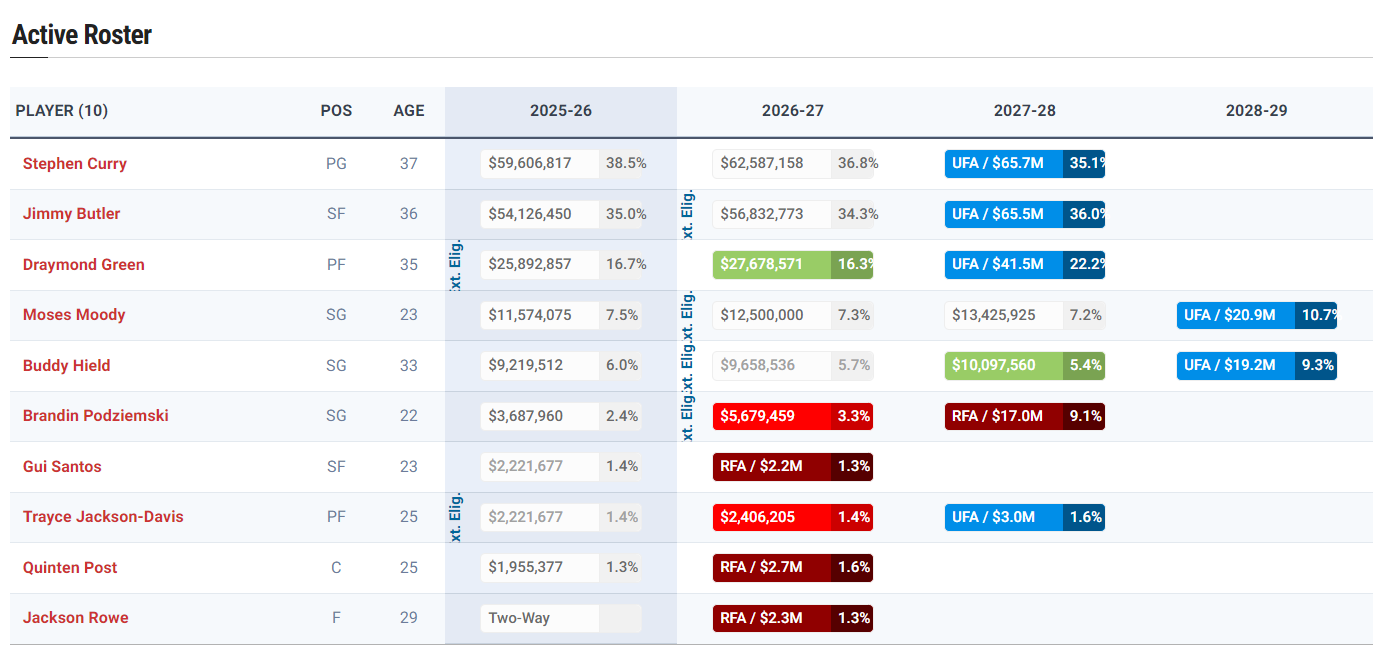The image size is (1390, 651).
Task: Click Curry's 2025-26 salary $59,606,817
Action: (x=540, y=164)
